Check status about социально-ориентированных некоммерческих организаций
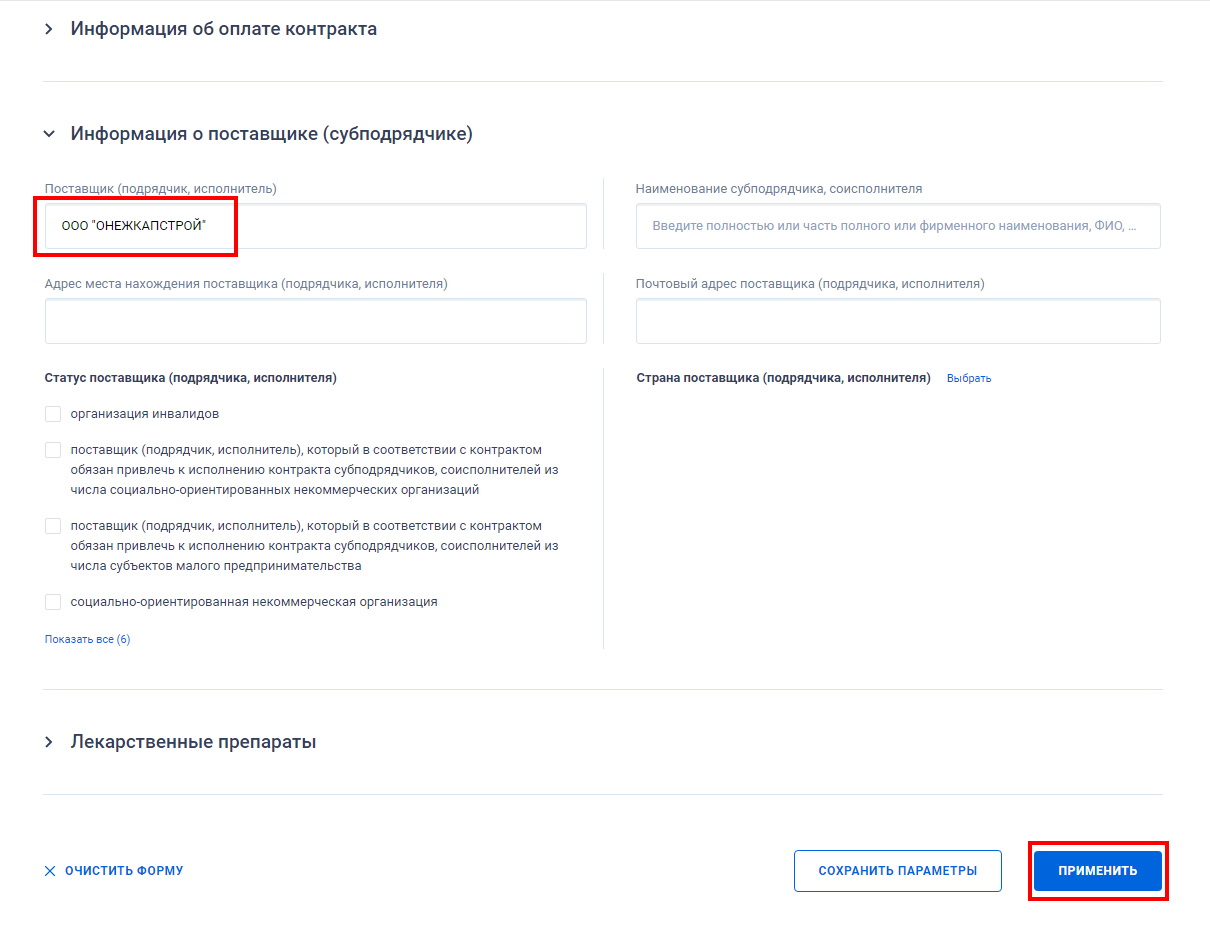The image size is (1210, 939). [52, 449]
